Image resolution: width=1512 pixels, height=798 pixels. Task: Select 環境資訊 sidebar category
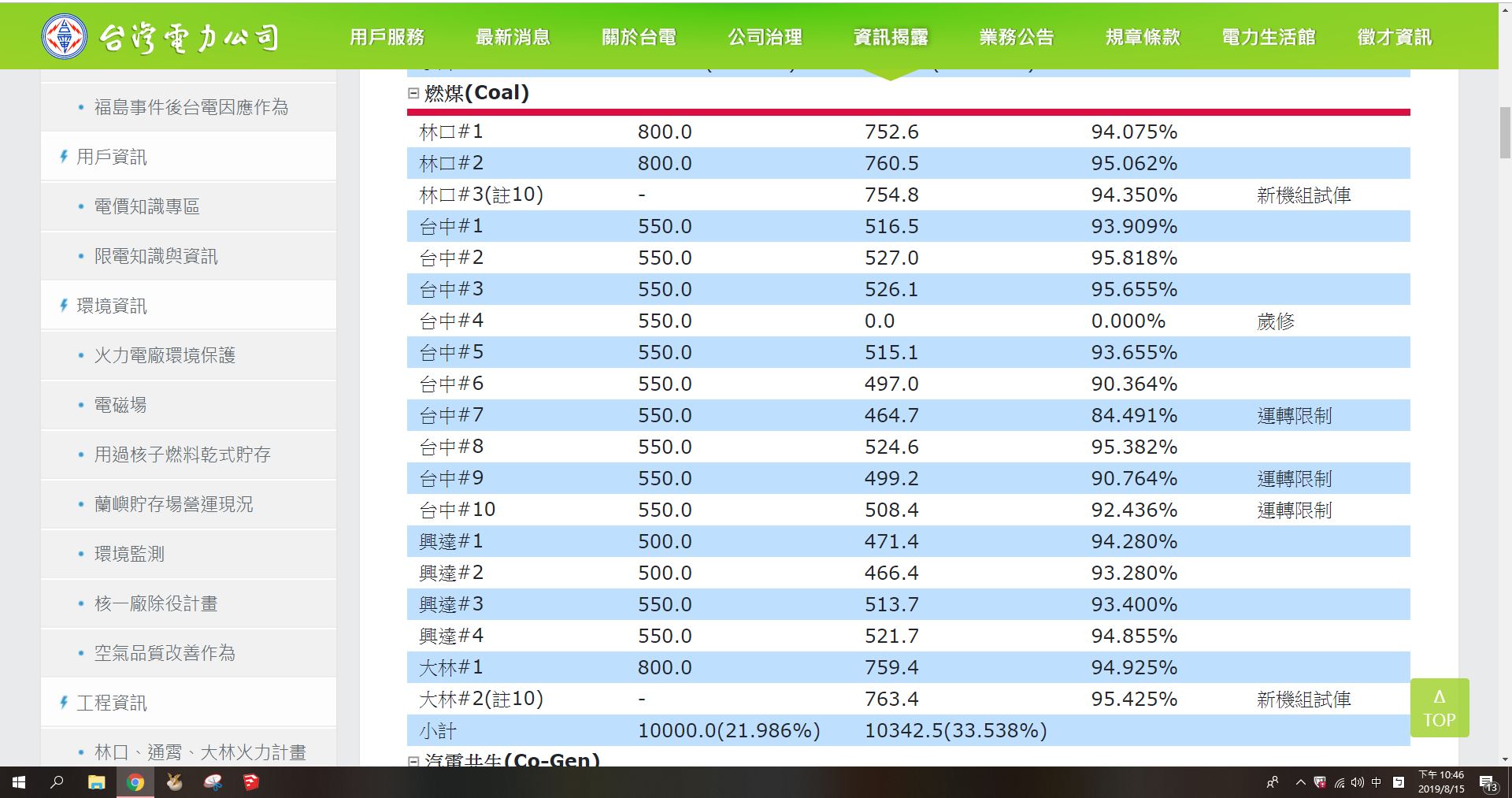(x=111, y=306)
